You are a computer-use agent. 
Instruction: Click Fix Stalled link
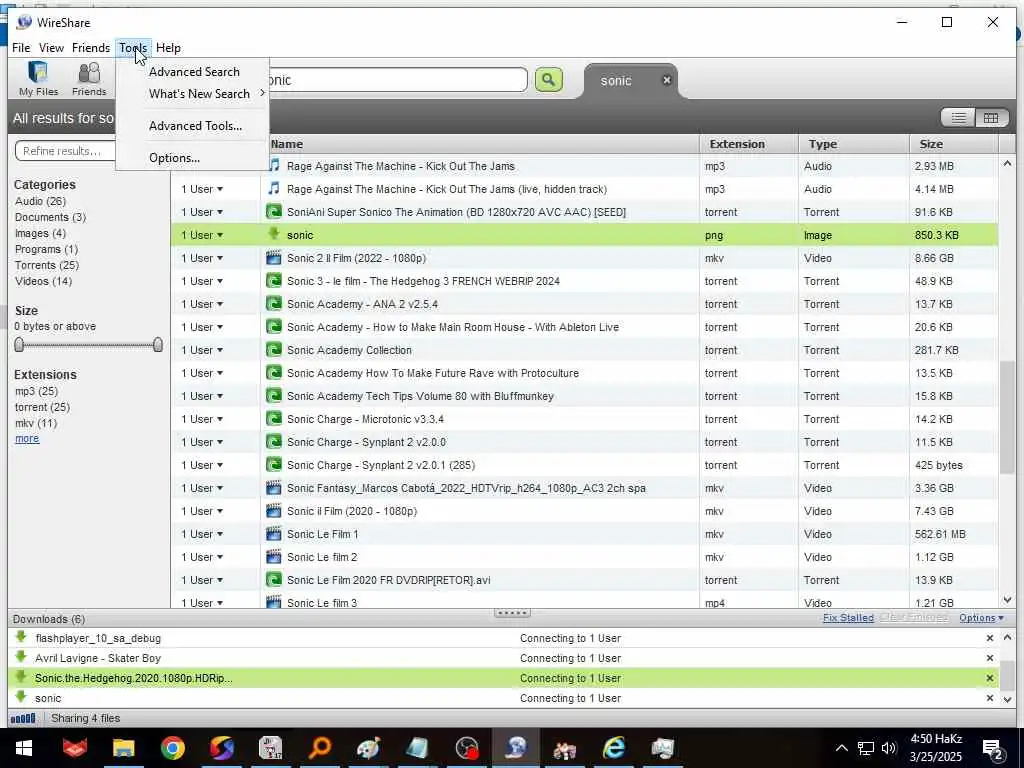click(848, 618)
